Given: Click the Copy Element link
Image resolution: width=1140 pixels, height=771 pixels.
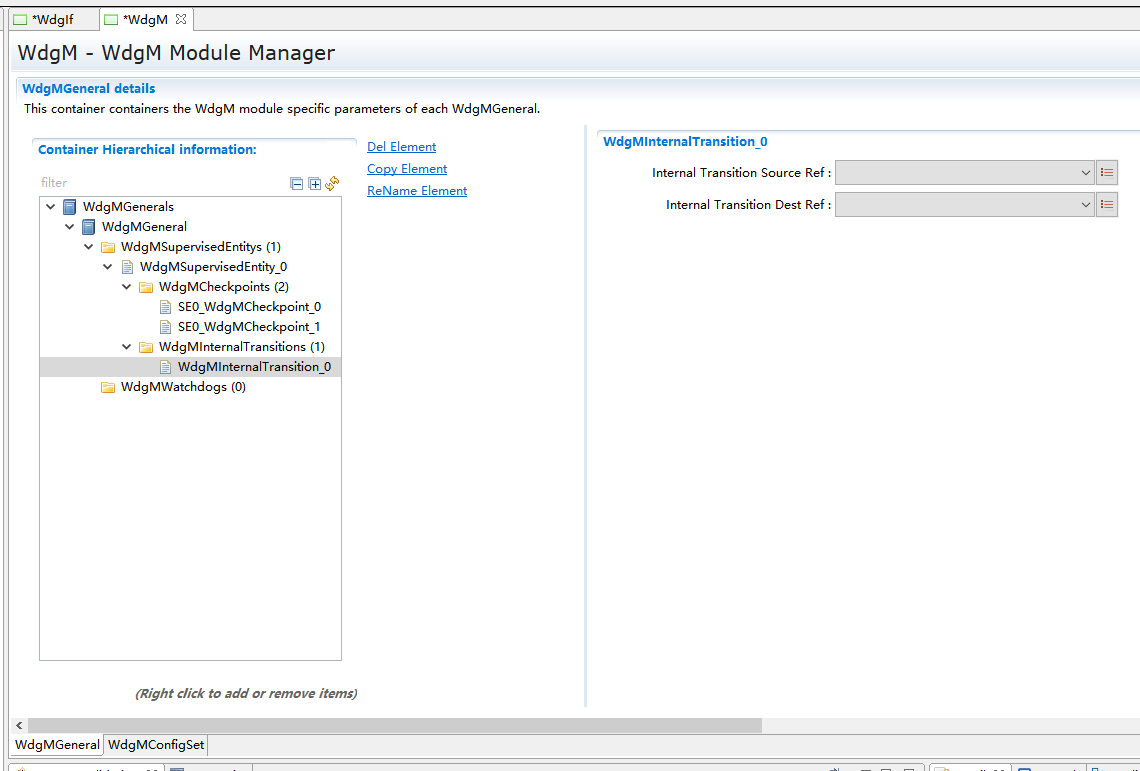Looking at the screenshot, I should pos(407,168).
